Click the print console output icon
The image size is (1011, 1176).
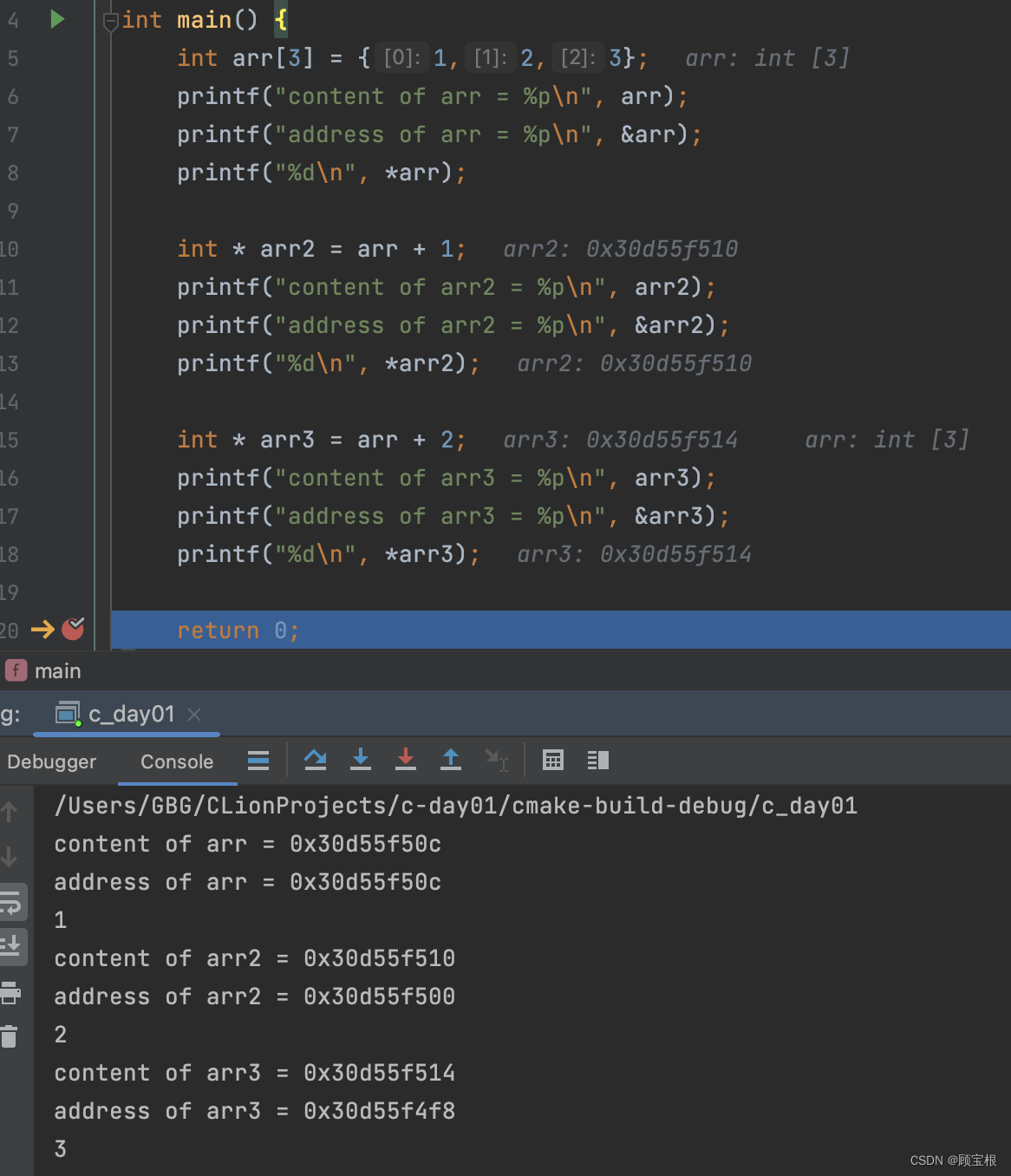(11, 995)
